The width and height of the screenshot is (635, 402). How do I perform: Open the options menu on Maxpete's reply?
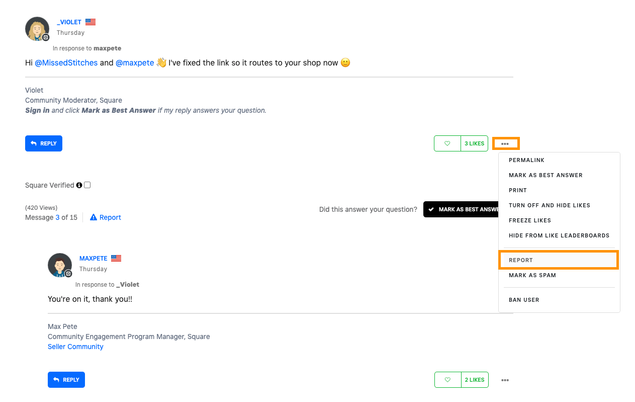(x=505, y=380)
